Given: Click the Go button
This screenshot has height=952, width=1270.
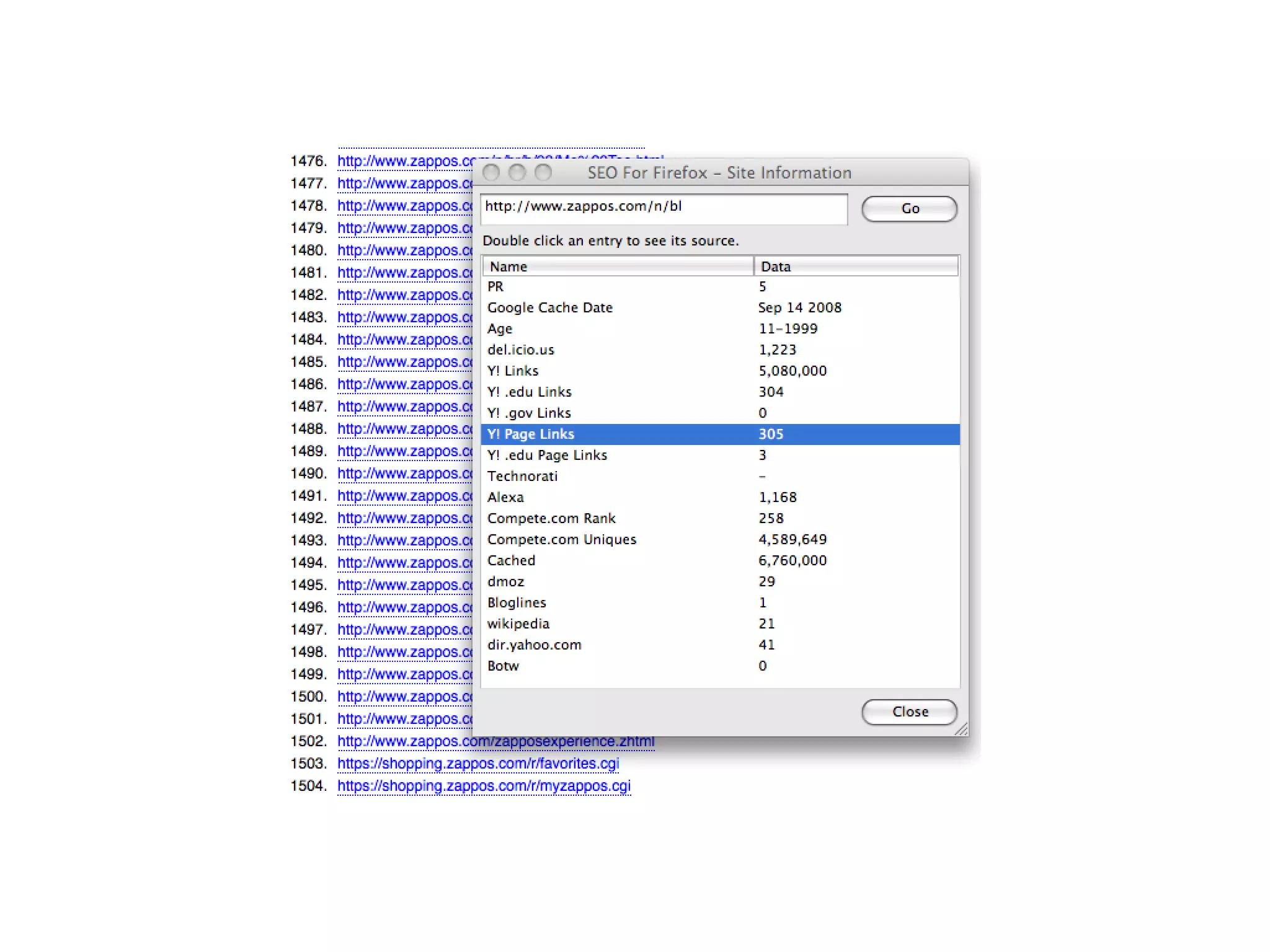Looking at the screenshot, I should tap(909, 209).
